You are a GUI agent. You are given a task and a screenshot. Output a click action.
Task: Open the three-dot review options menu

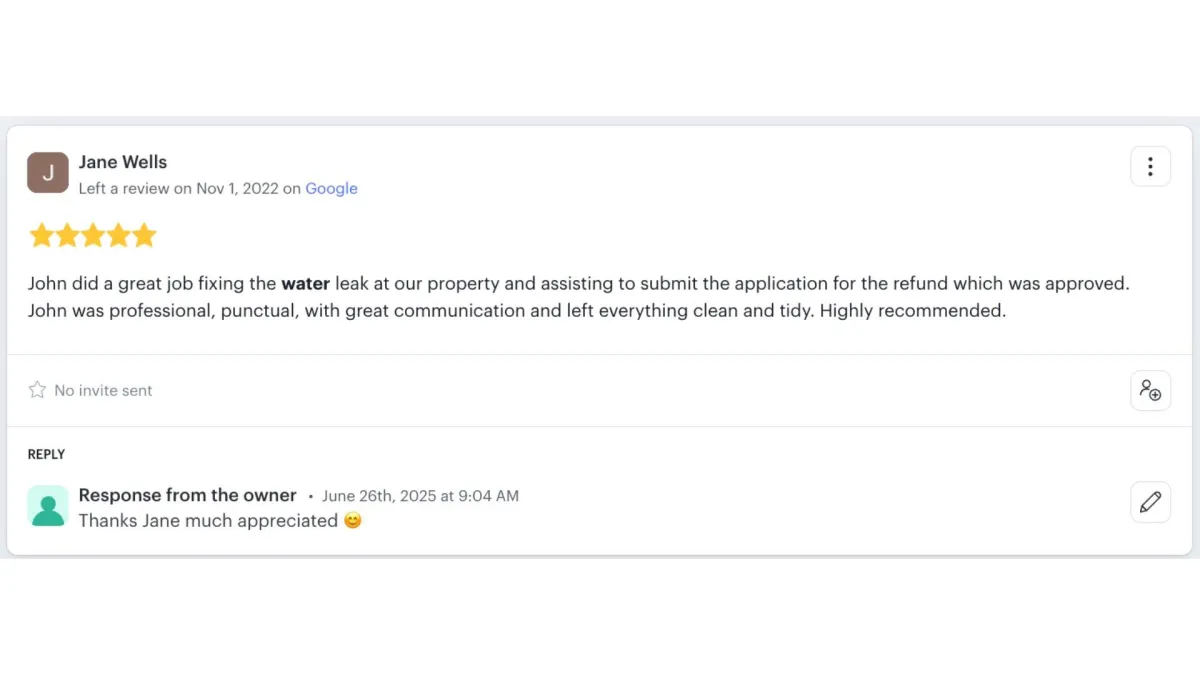1150,166
